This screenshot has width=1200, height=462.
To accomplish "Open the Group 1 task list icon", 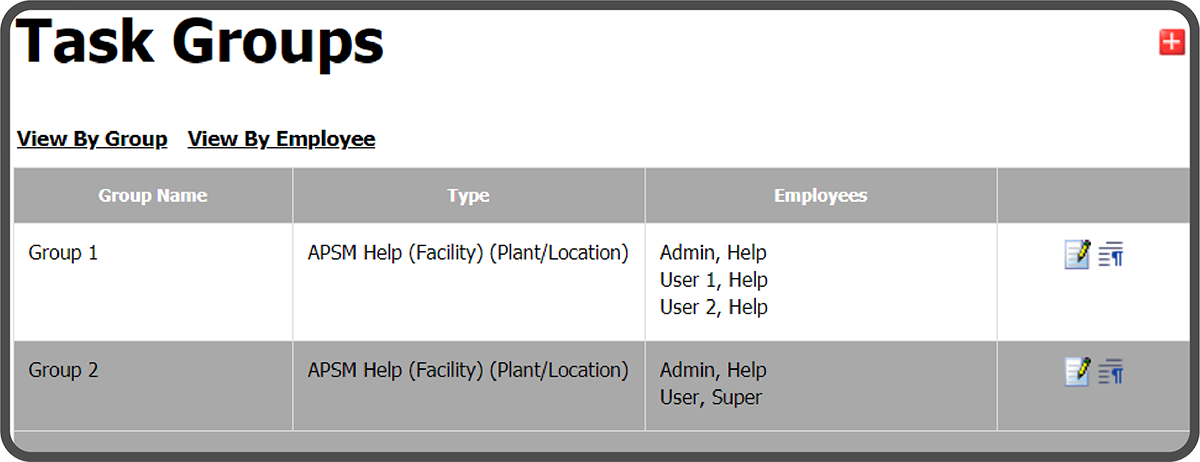I will click(x=1111, y=255).
